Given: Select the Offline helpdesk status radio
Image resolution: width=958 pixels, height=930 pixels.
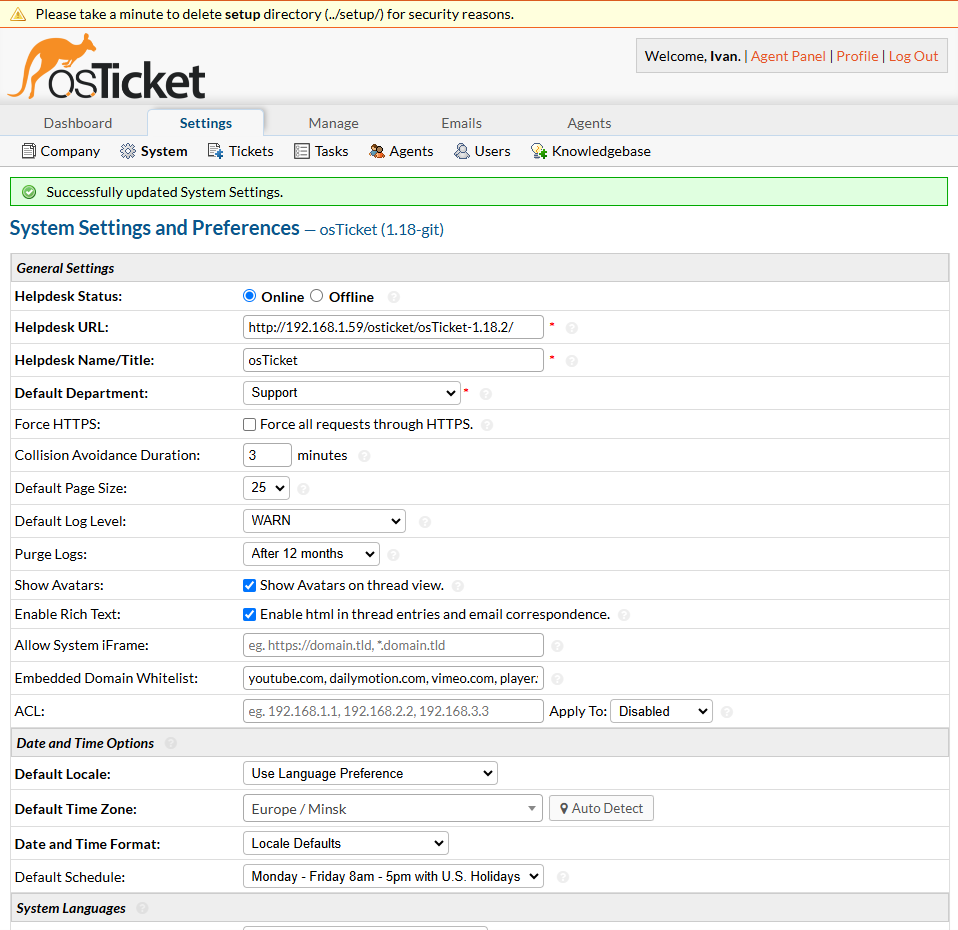Looking at the screenshot, I should [316, 296].
